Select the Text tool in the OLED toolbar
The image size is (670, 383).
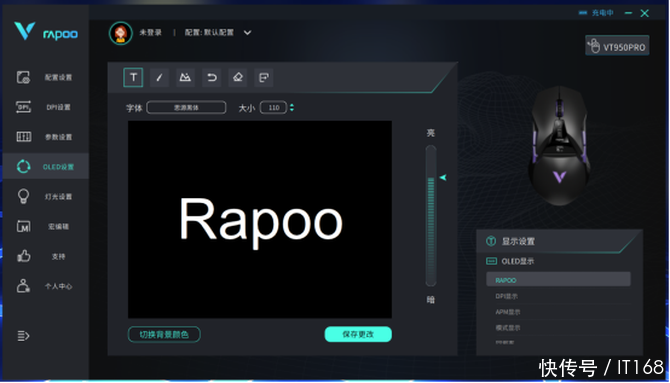(133, 77)
